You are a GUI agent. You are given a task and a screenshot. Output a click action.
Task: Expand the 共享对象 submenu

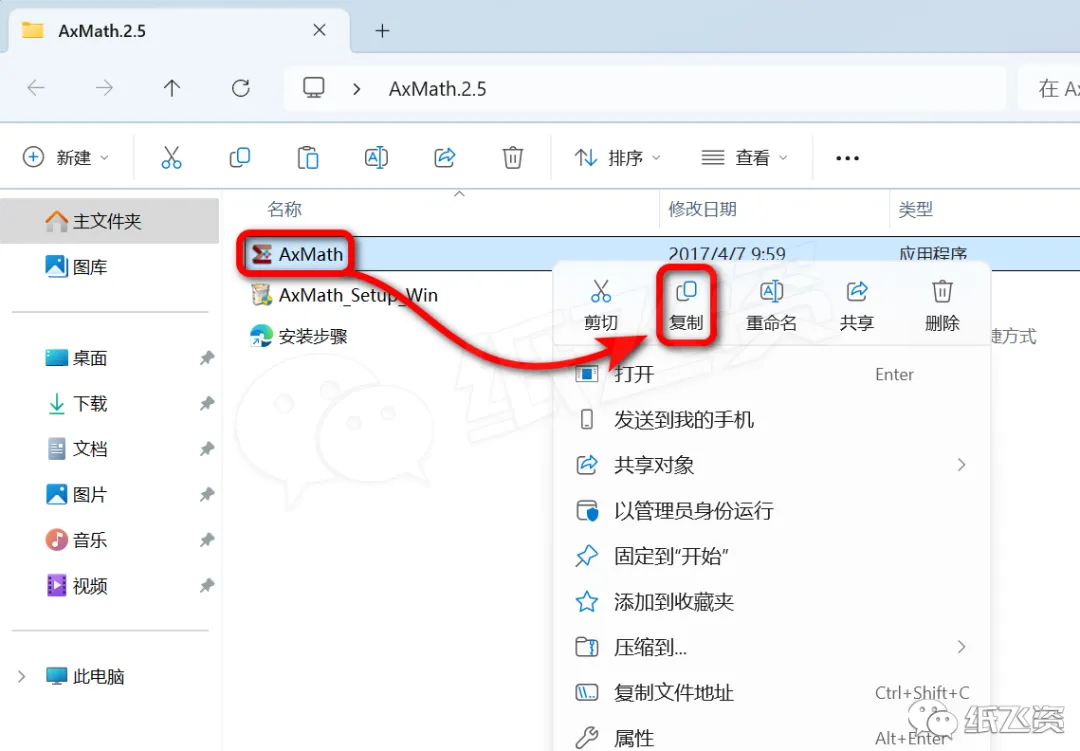click(771, 465)
